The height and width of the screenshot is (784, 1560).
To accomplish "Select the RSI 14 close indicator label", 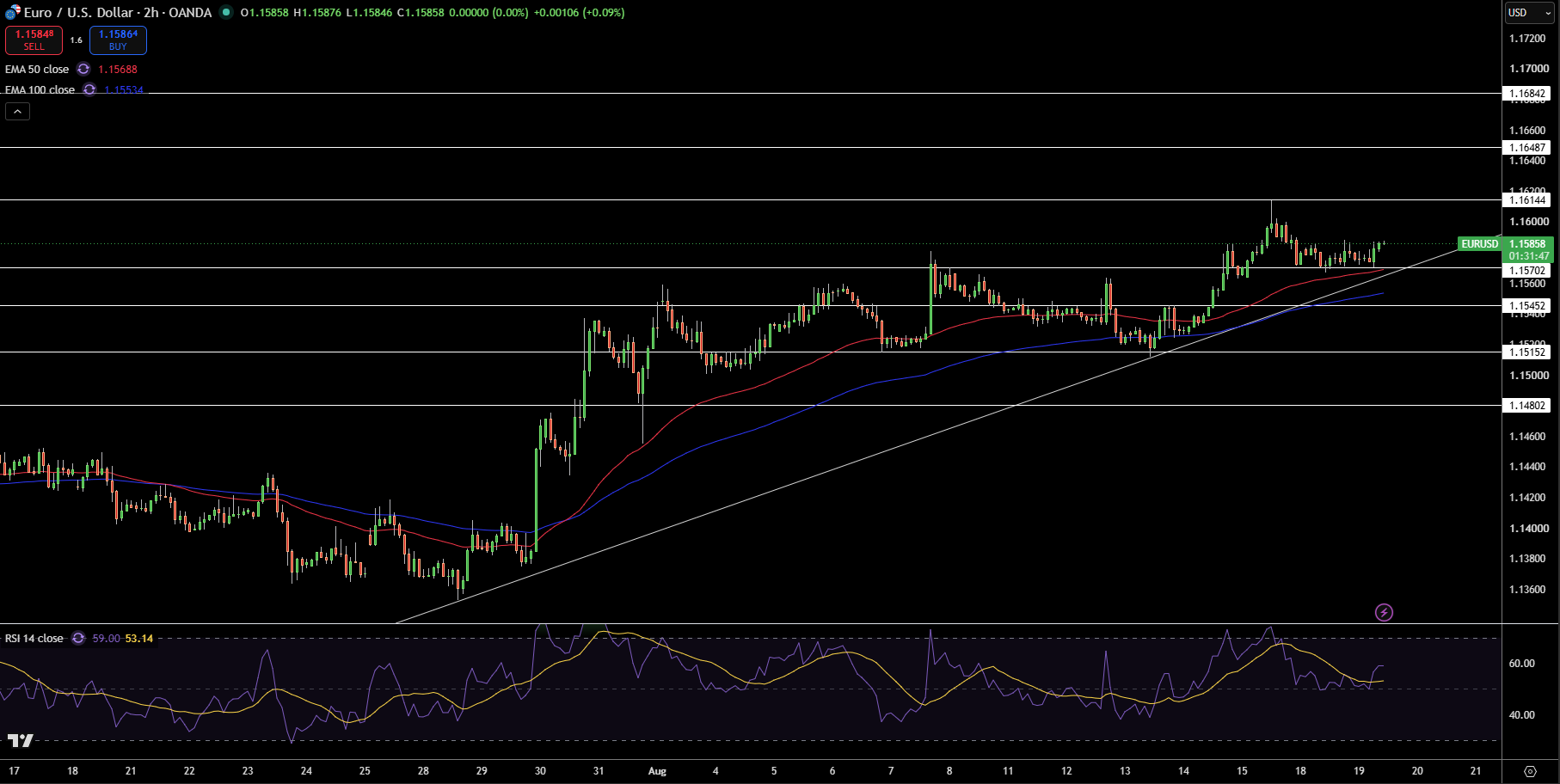I will pos(34,638).
